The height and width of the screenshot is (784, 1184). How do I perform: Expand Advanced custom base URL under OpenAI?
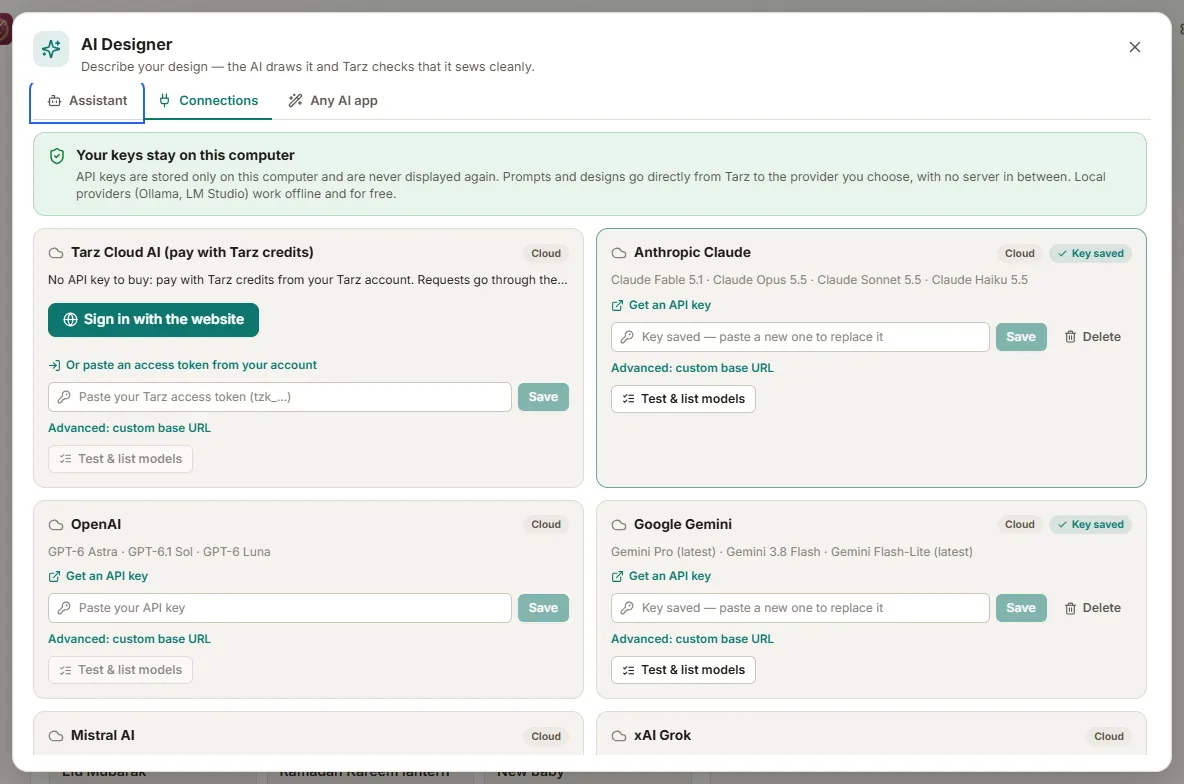pyautogui.click(x=130, y=639)
